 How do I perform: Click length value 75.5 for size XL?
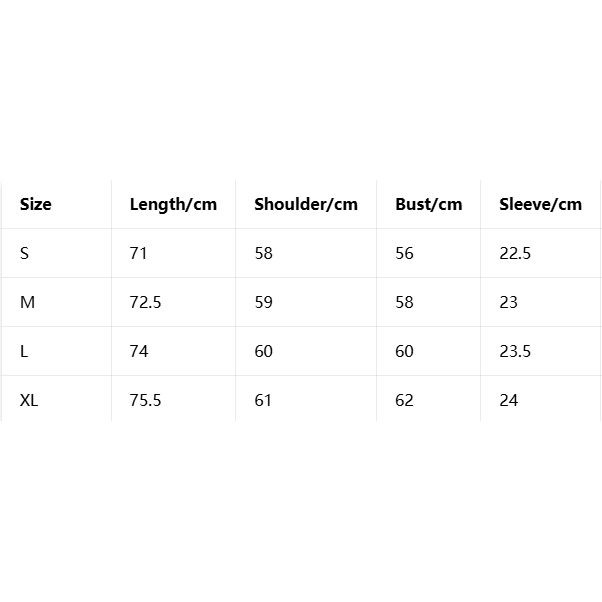145,400
